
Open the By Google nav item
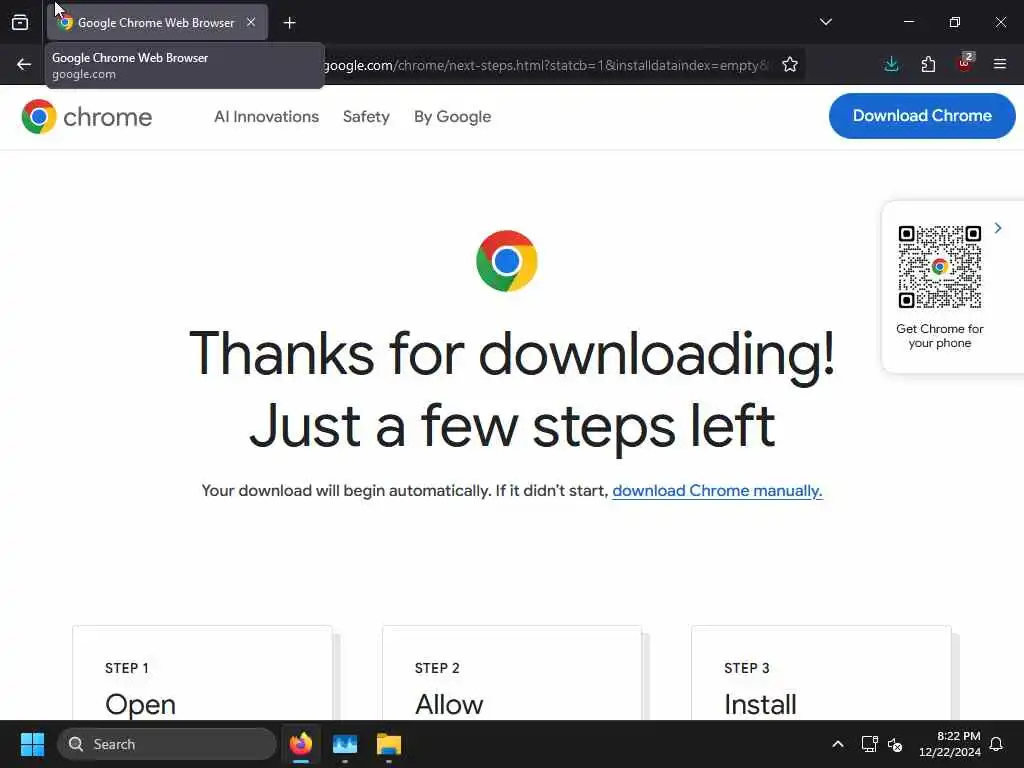(453, 117)
